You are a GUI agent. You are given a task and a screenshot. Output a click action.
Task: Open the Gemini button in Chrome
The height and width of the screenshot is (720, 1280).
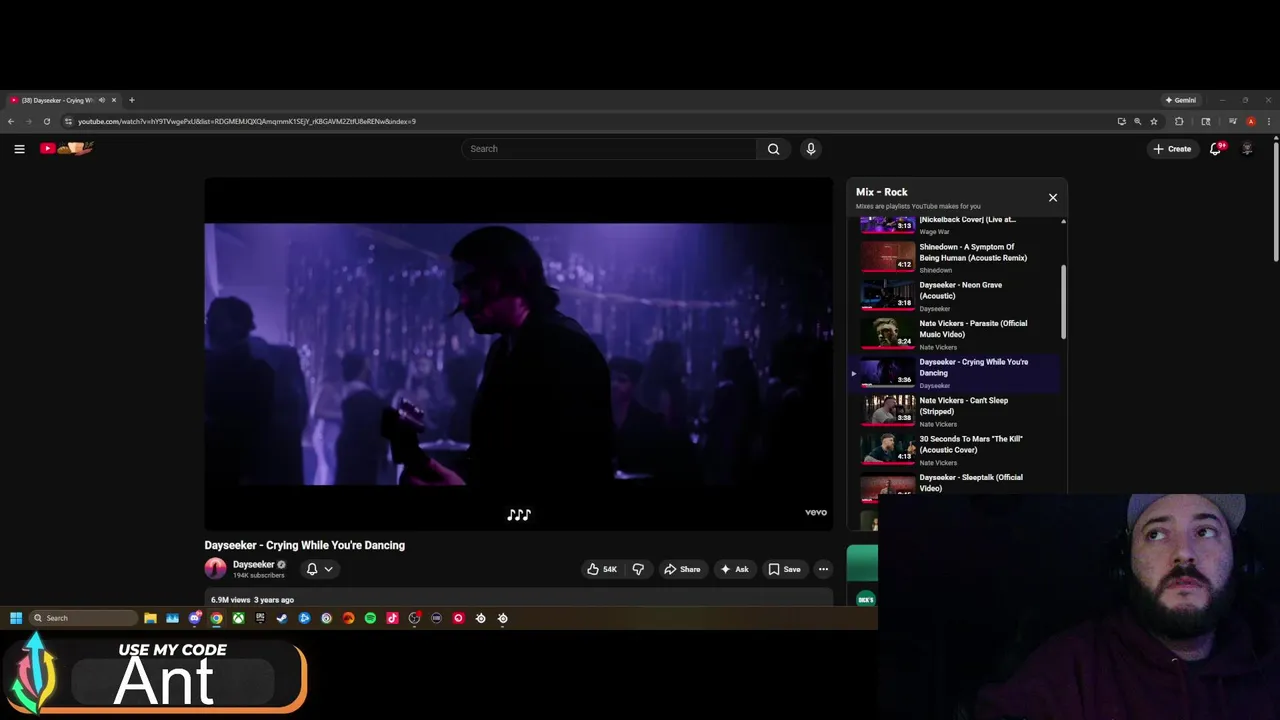click(x=1181, y=100)
